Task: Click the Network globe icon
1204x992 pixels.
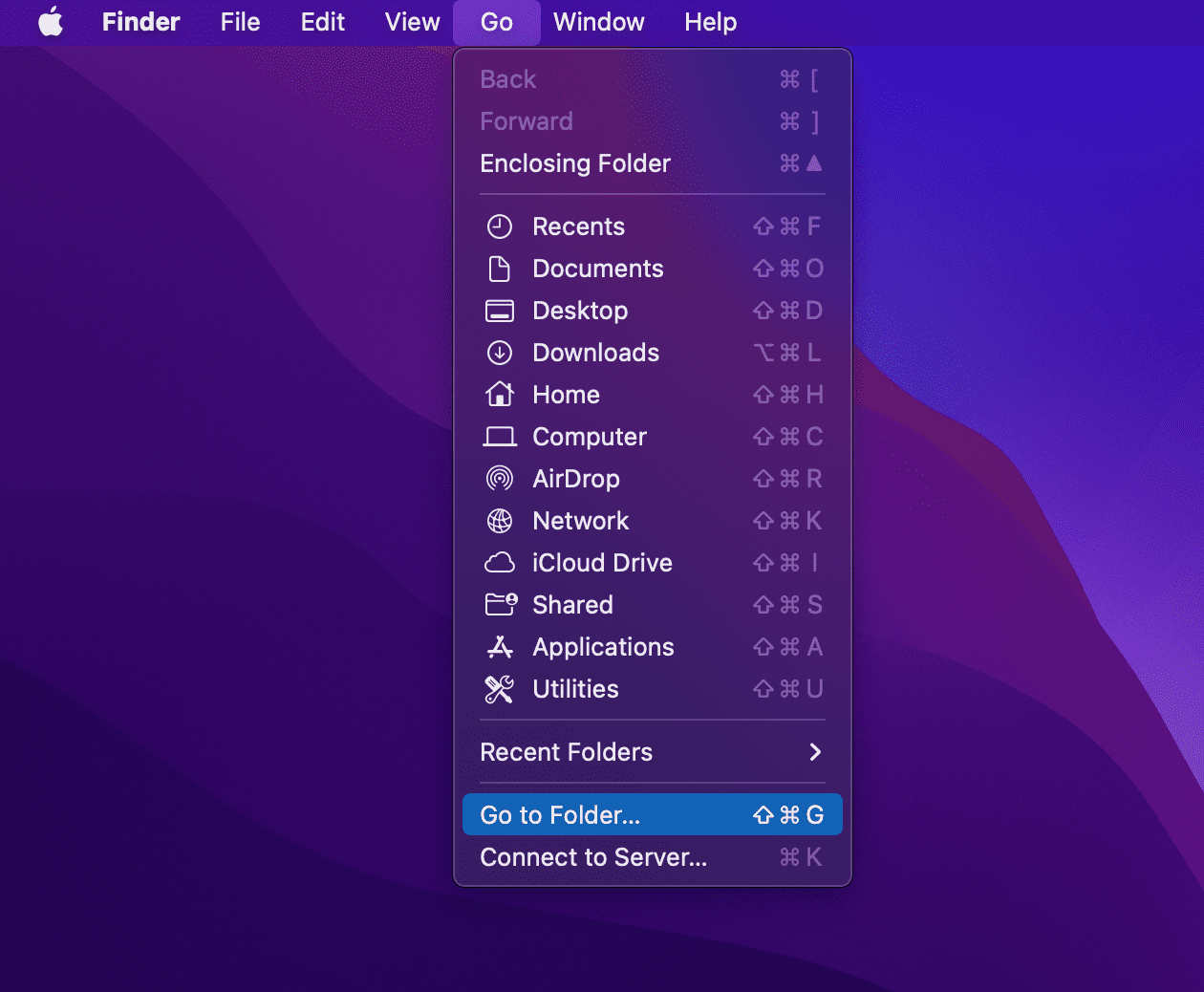Action: click(x=499, y=521)
